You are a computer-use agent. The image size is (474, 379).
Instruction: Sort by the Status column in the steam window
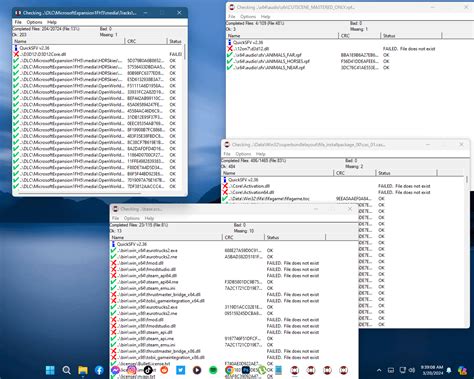pyautogui.click(x=295, y=237)
